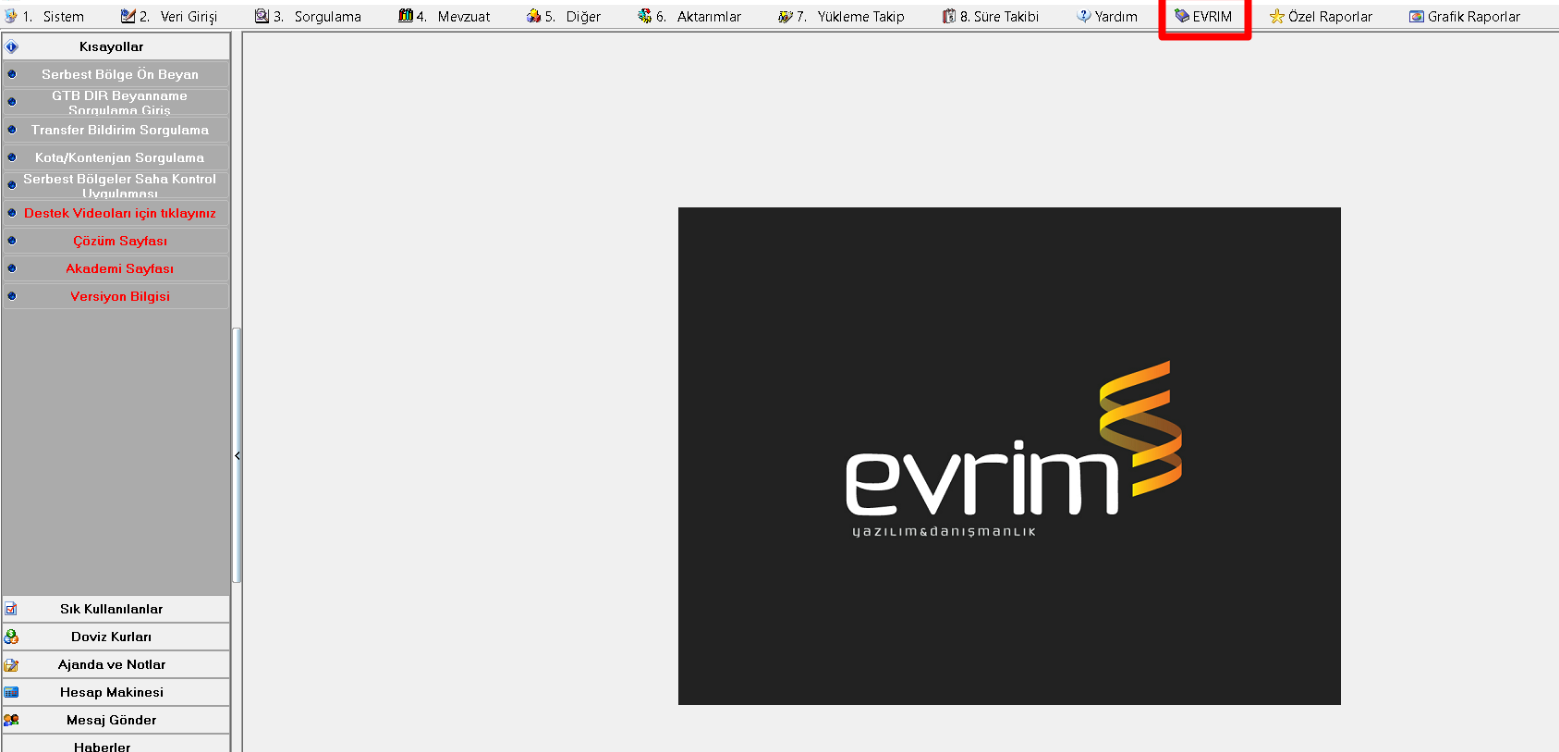The image size is (1559, 752).
Task: Expand the Haberler section
Action: pyautogui.click(x=116, y=745)
